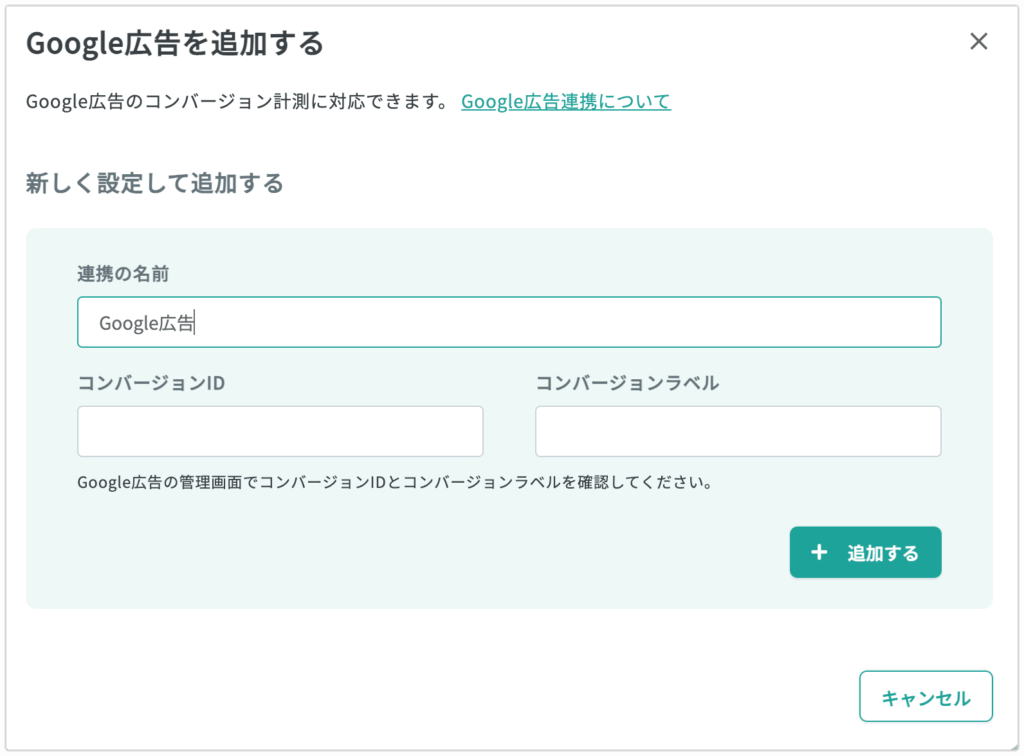Select the コンバージョンID input field

(280, 431)
